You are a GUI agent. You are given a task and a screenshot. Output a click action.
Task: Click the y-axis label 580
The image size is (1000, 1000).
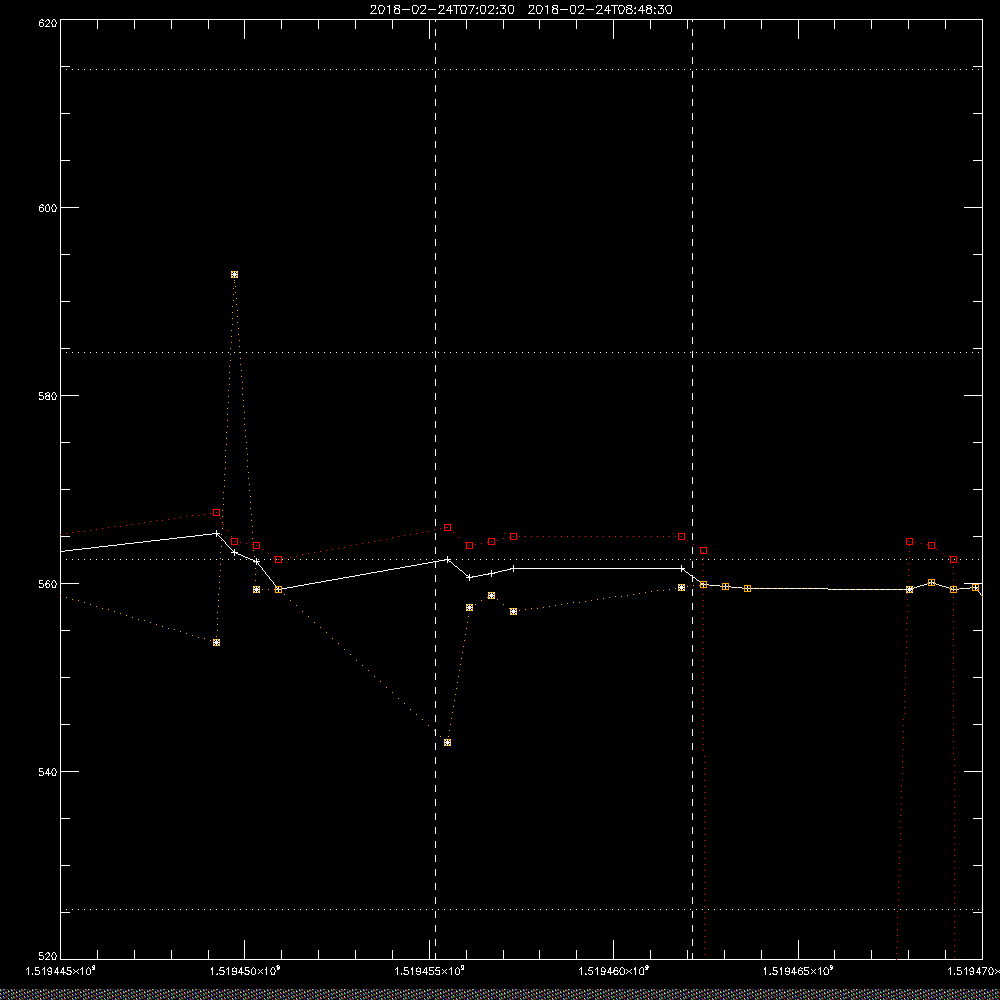coord(49,396)
